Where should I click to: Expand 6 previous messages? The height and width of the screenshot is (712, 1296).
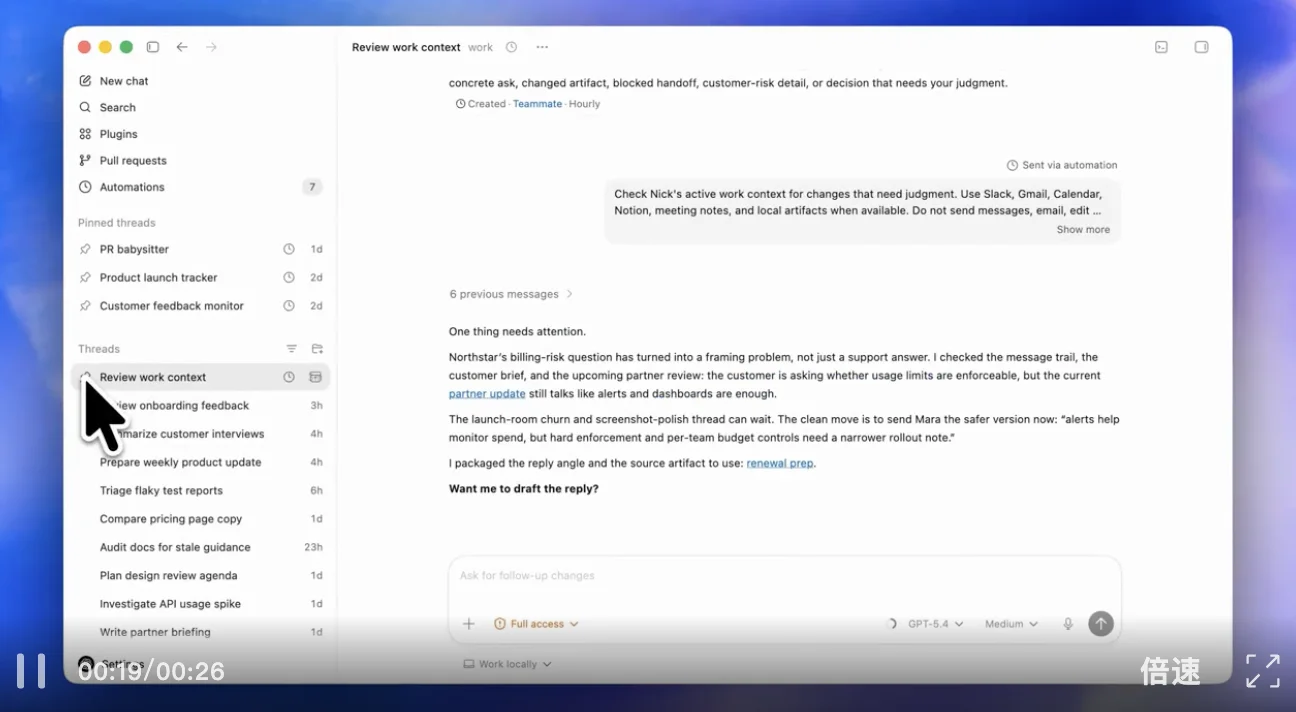coord(511,294)
